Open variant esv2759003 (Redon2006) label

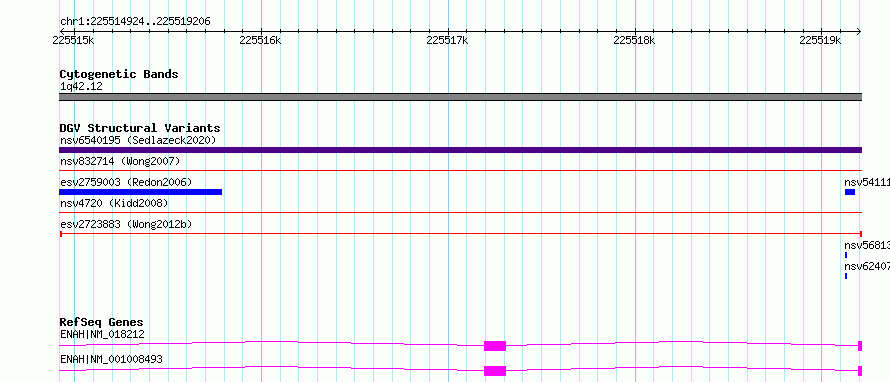[x=126, y=182]
